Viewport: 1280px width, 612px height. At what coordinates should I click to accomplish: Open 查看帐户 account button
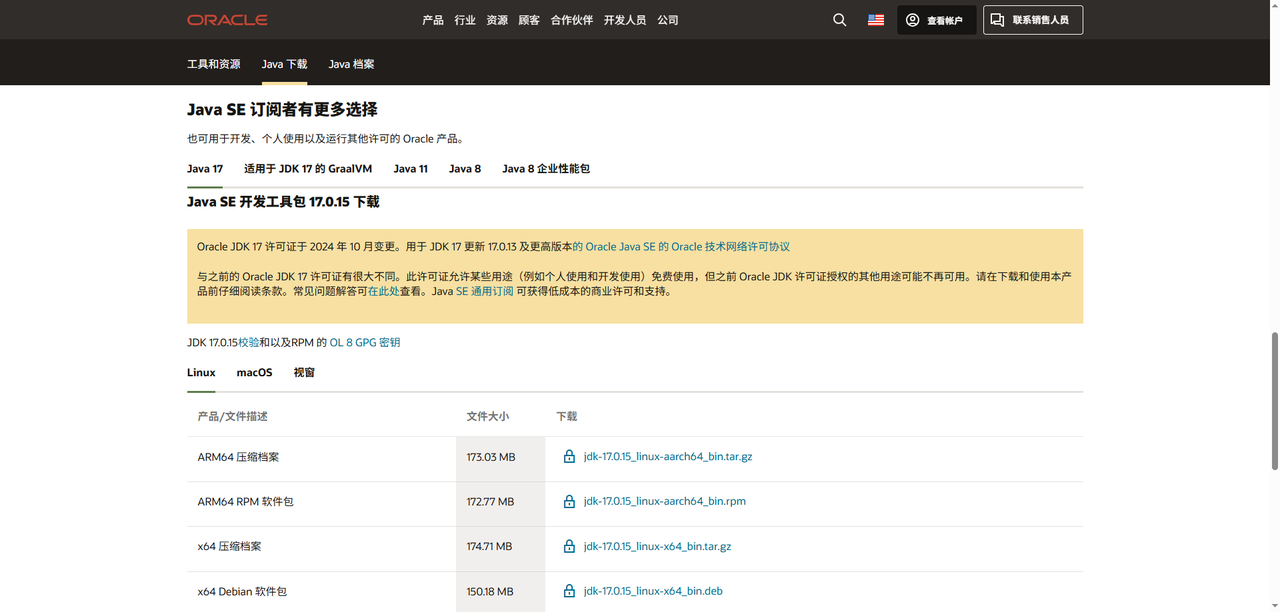(x=937, y=20)
